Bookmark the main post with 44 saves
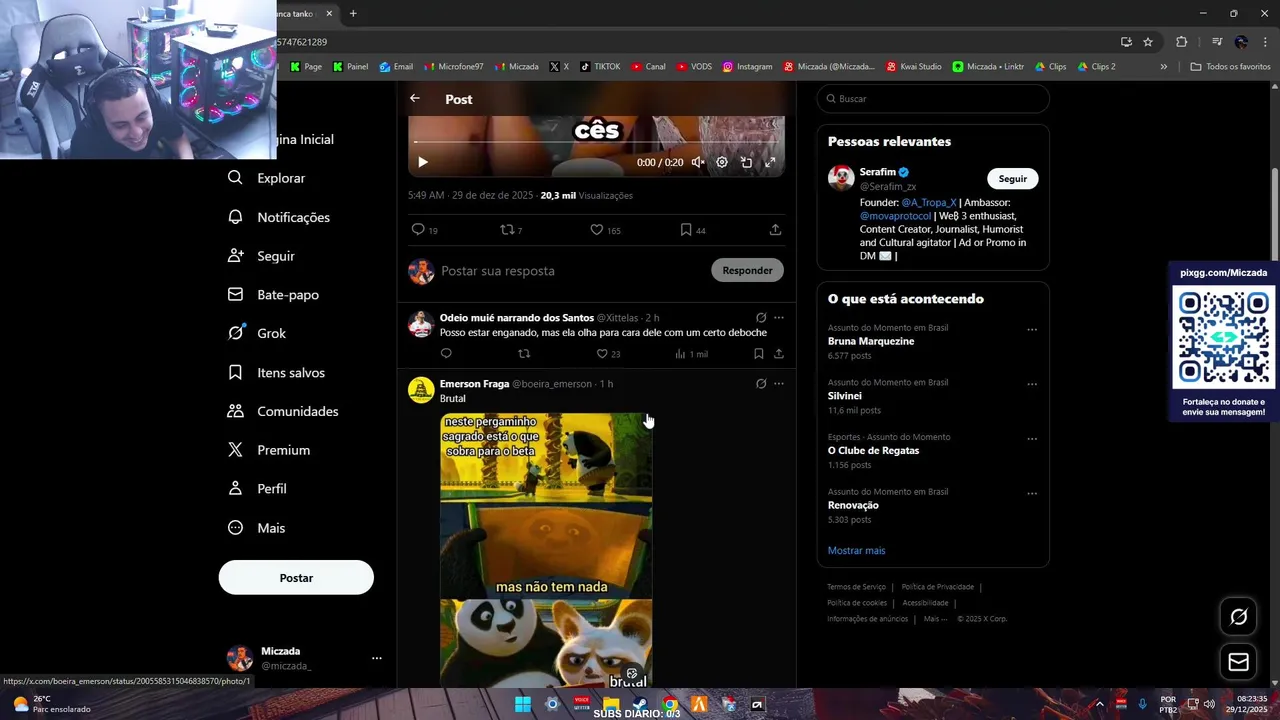The height and width of the screenshot is (720, 1280). (x=692, y=230)
